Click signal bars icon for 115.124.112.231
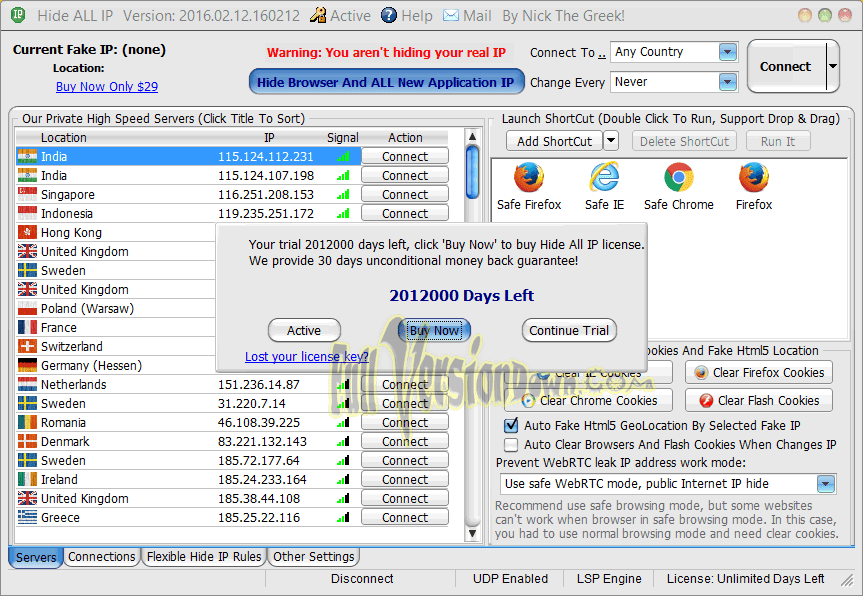The height and width of the screenshot is (596, 863). click(343, 157)
